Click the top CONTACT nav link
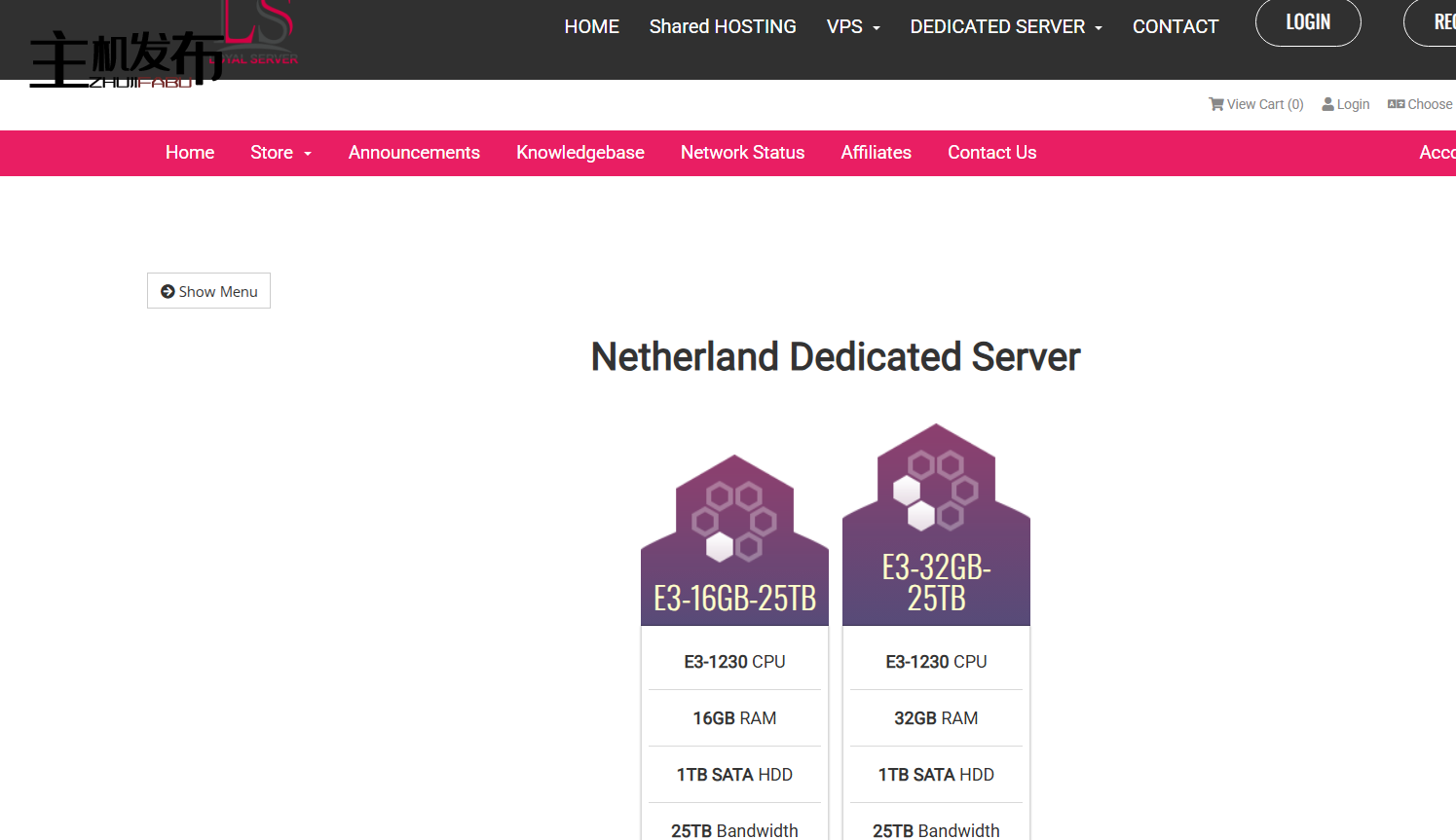The width and height of the screenshot is (1456, 840). coord(1175,27)
